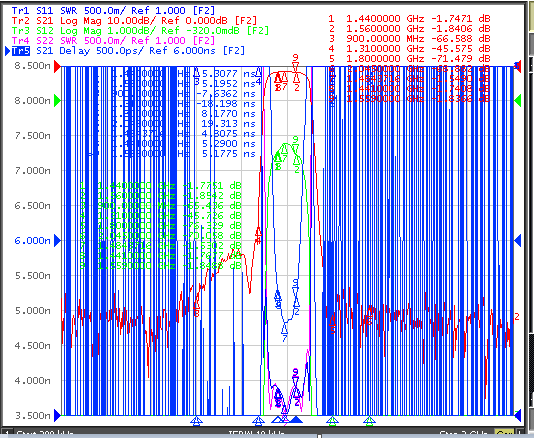This screenshot has height=438, width=534.
Task: Click the S21 Delay 500.0ps/ Ref 6.000ns text
Action: (140, 51)
